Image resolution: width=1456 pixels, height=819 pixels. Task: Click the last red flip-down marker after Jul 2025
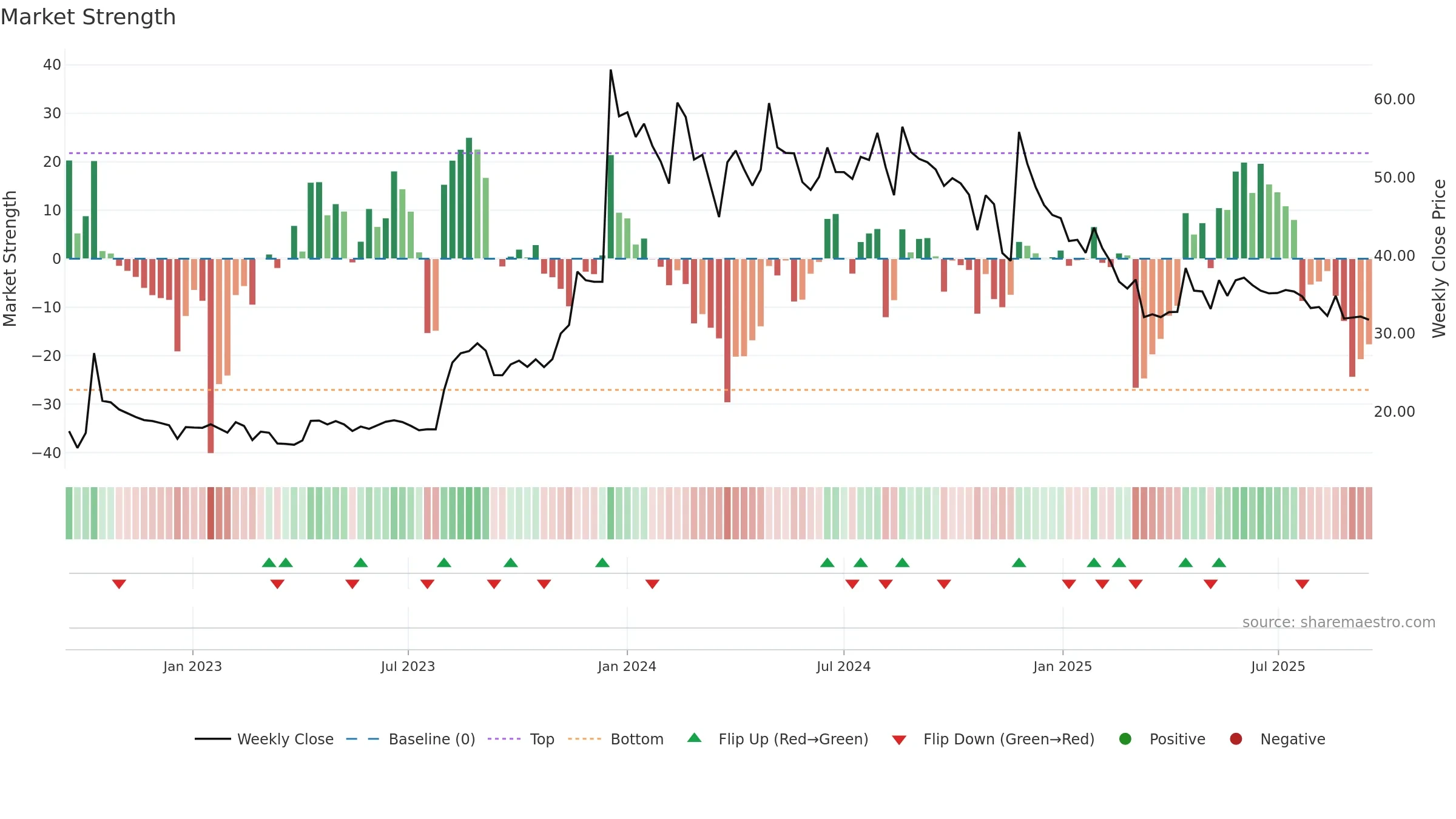point(1302,584)
